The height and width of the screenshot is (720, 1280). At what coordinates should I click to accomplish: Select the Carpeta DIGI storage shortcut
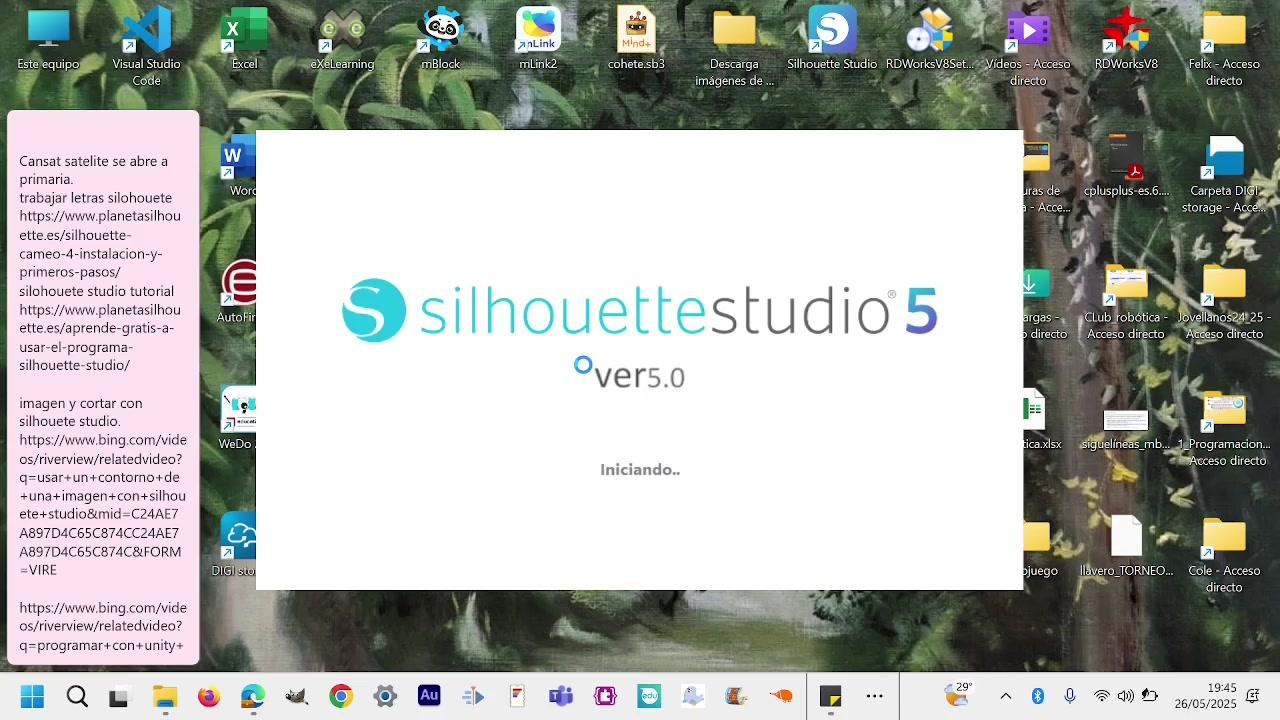pyautogui.click(x=1224, y=174)
